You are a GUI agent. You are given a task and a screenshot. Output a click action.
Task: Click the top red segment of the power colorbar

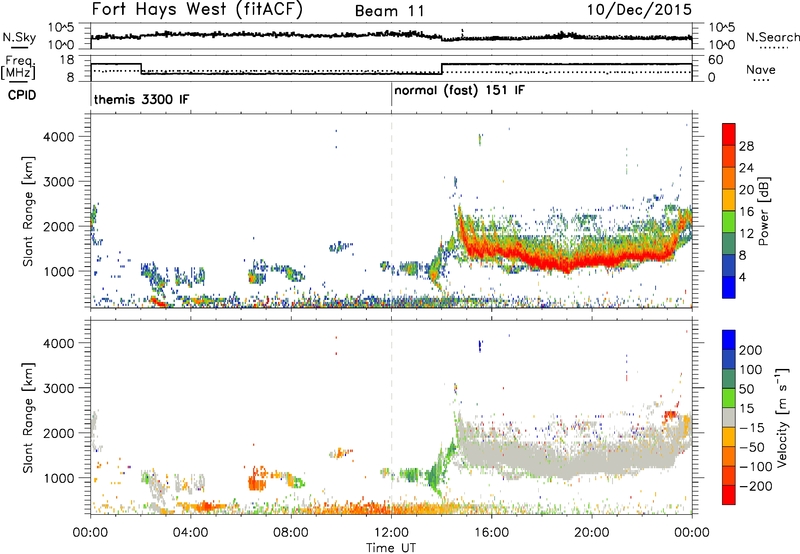point(729,135)
